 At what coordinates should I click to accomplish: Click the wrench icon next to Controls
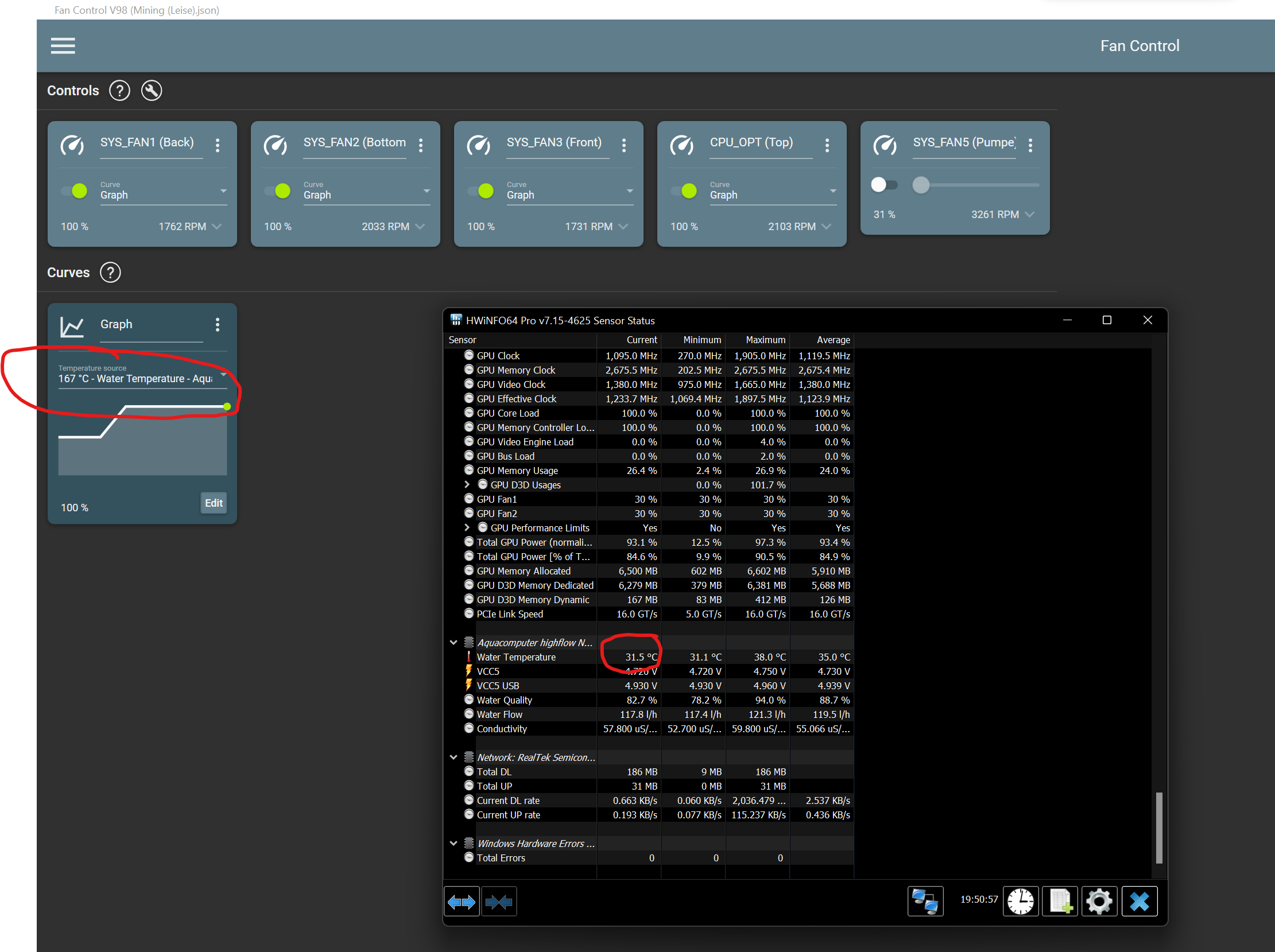click(152, 91)
